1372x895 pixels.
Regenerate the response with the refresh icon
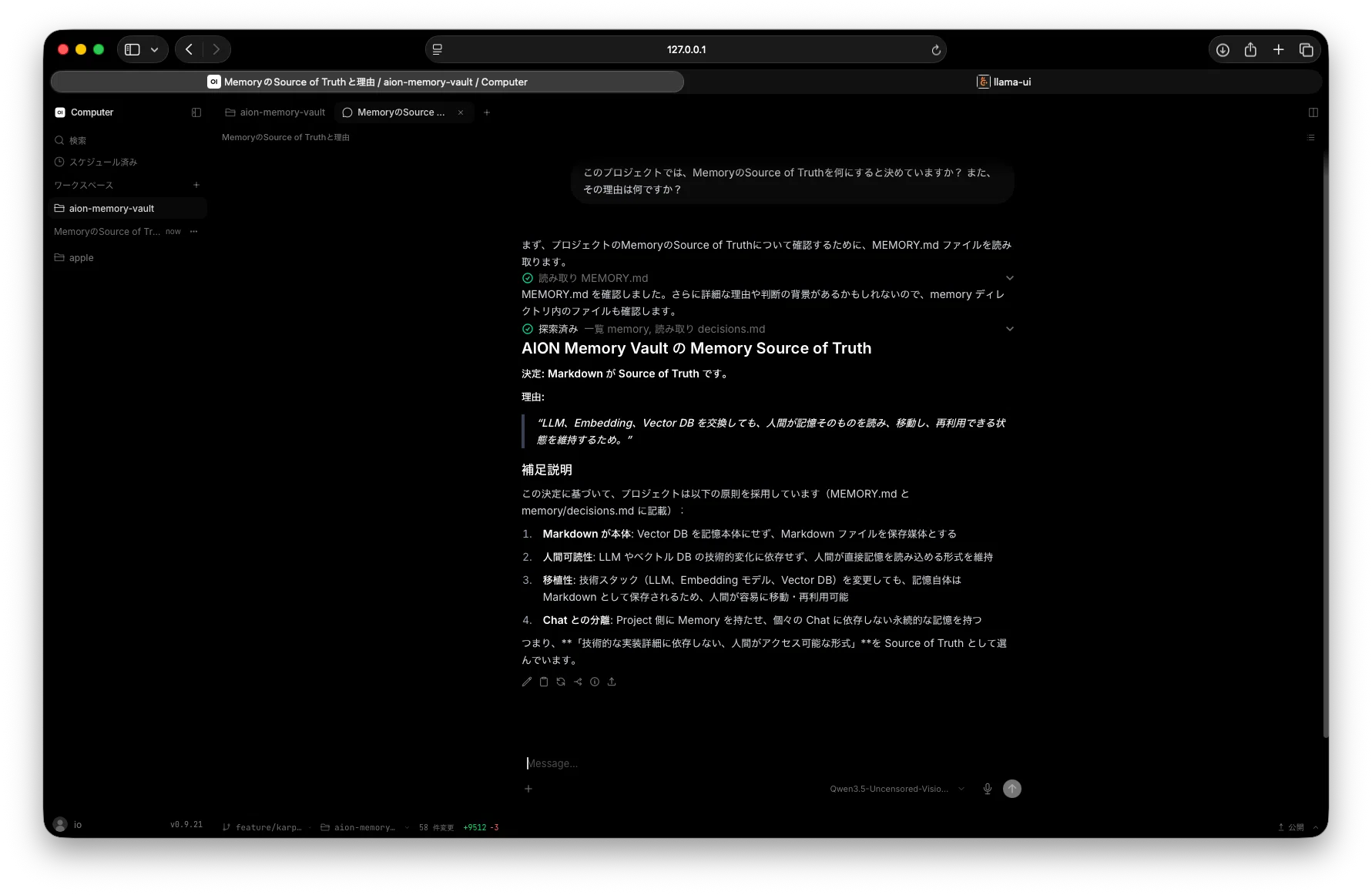[561, 682]
